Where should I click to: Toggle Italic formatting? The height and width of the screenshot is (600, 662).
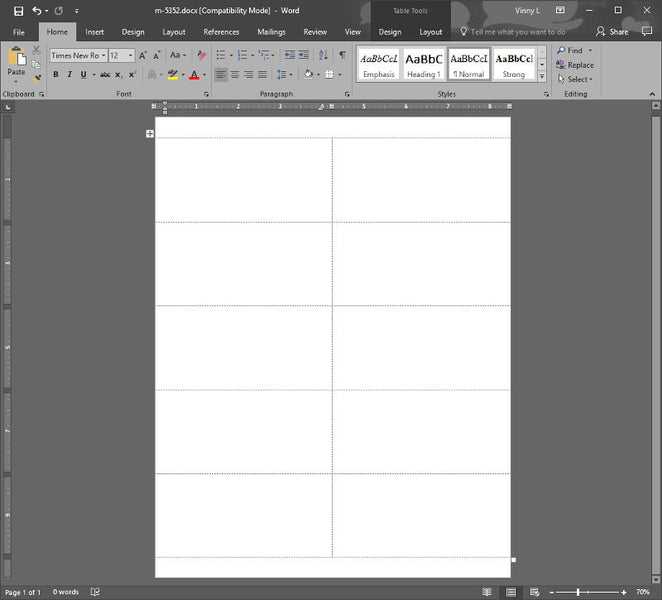coord(69,75)
